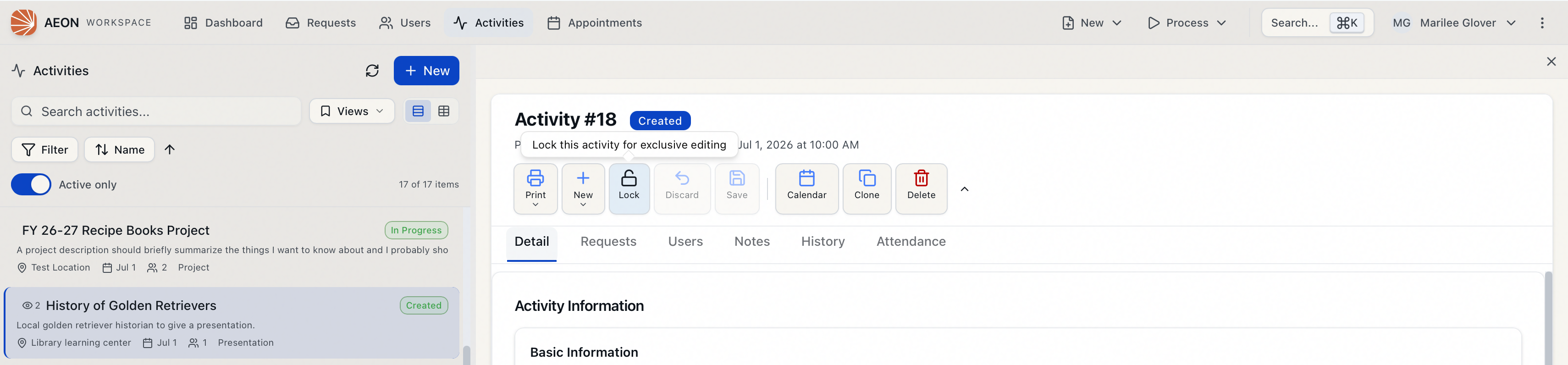Switch to the Users tab
The image size is (1568, 365).
[685, 242]
